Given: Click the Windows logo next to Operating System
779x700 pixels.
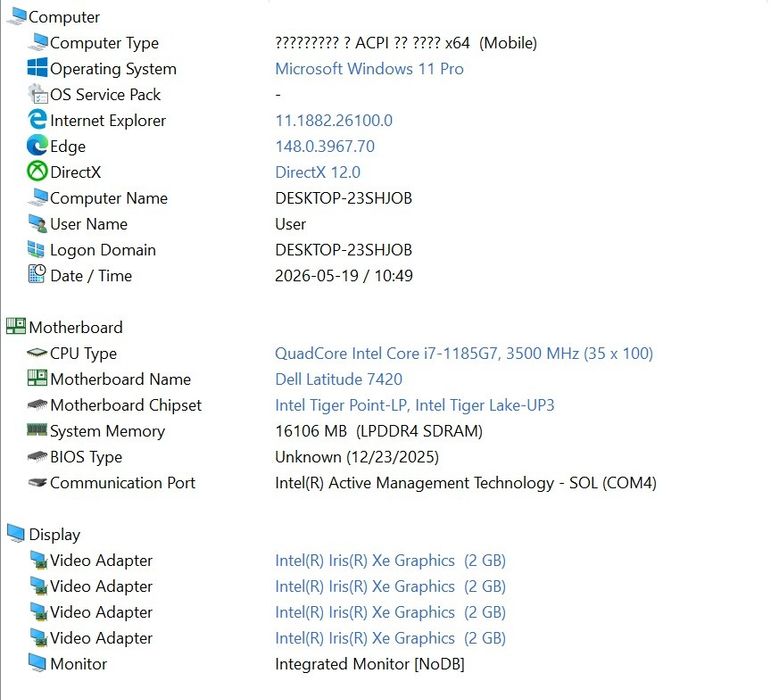Looking at the screenshot, I should coord(37,68).
